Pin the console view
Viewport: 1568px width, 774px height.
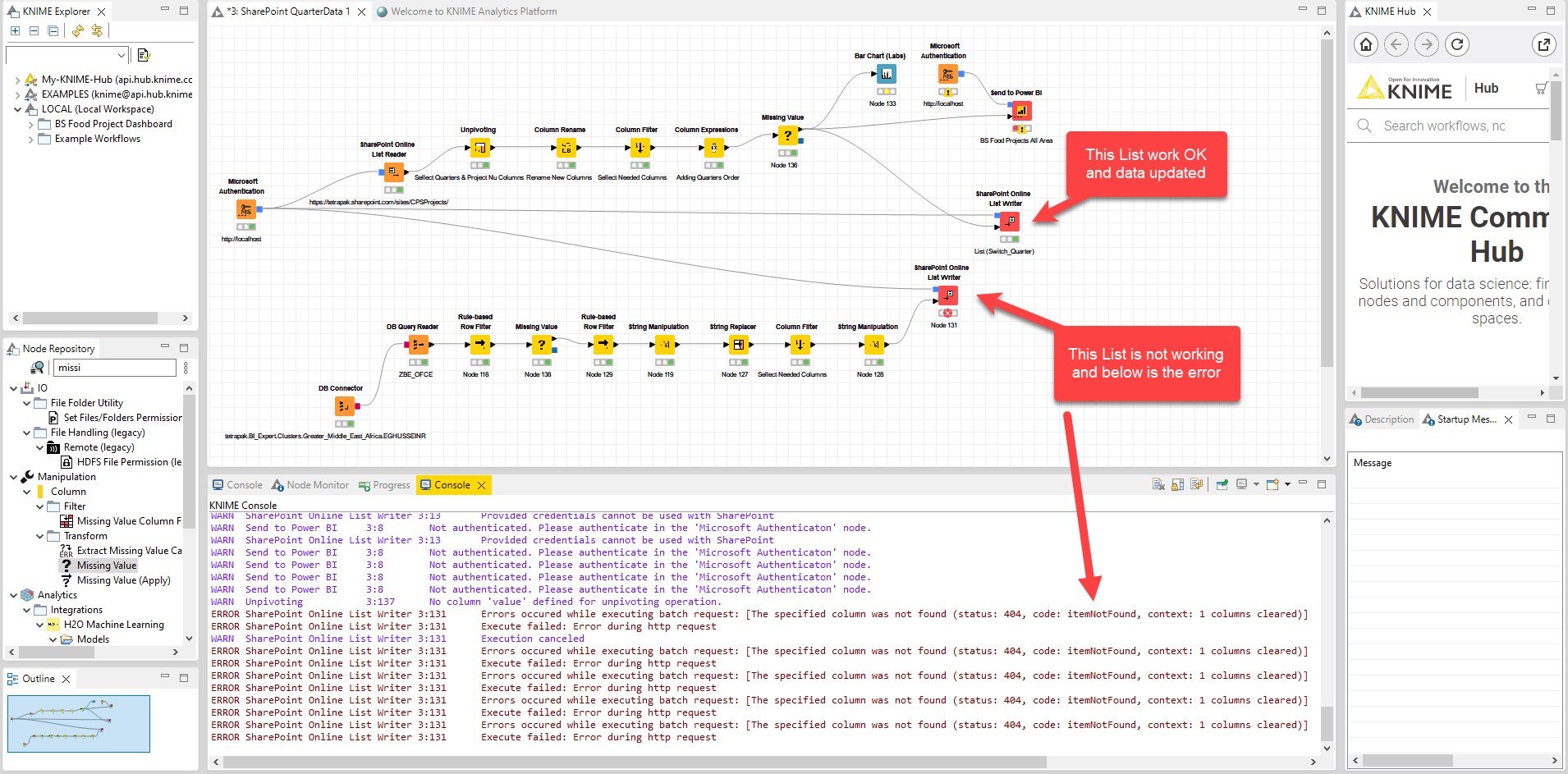(x=1222, y=484)
